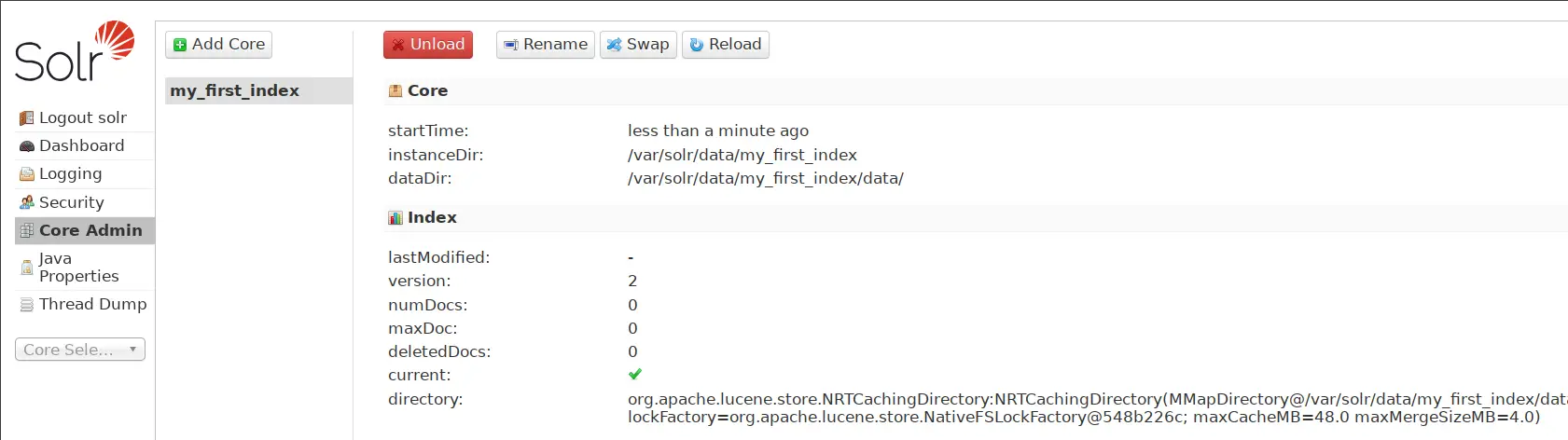This screenshot has height=440, width=1568.
Task: Open the Logging page
Action: (x=70, y=173)
